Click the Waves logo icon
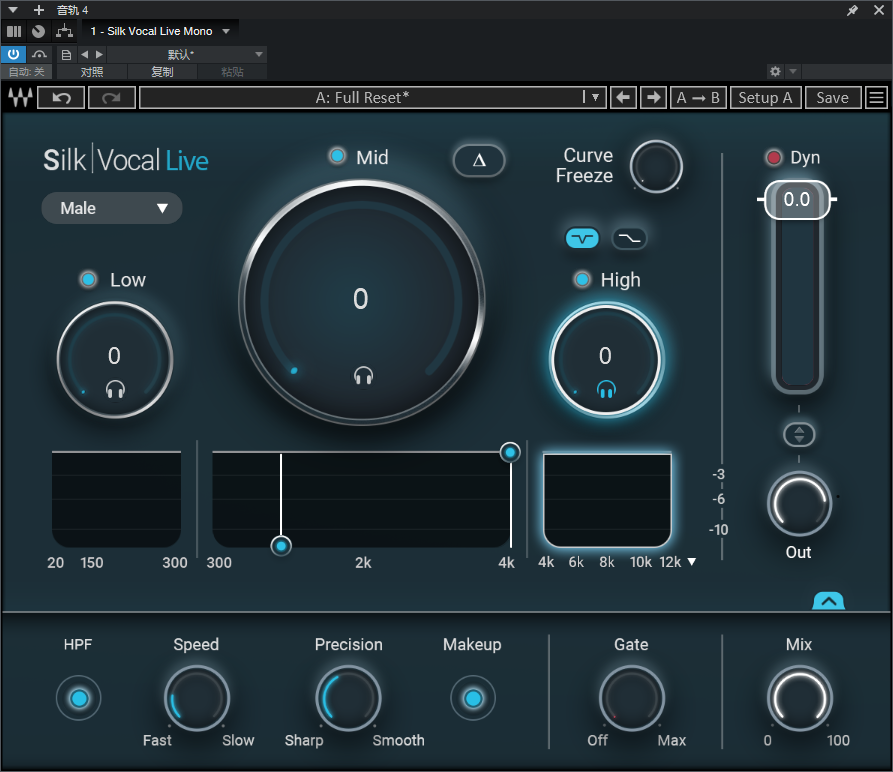Screen dimensions: 893x772 [20, 97]
